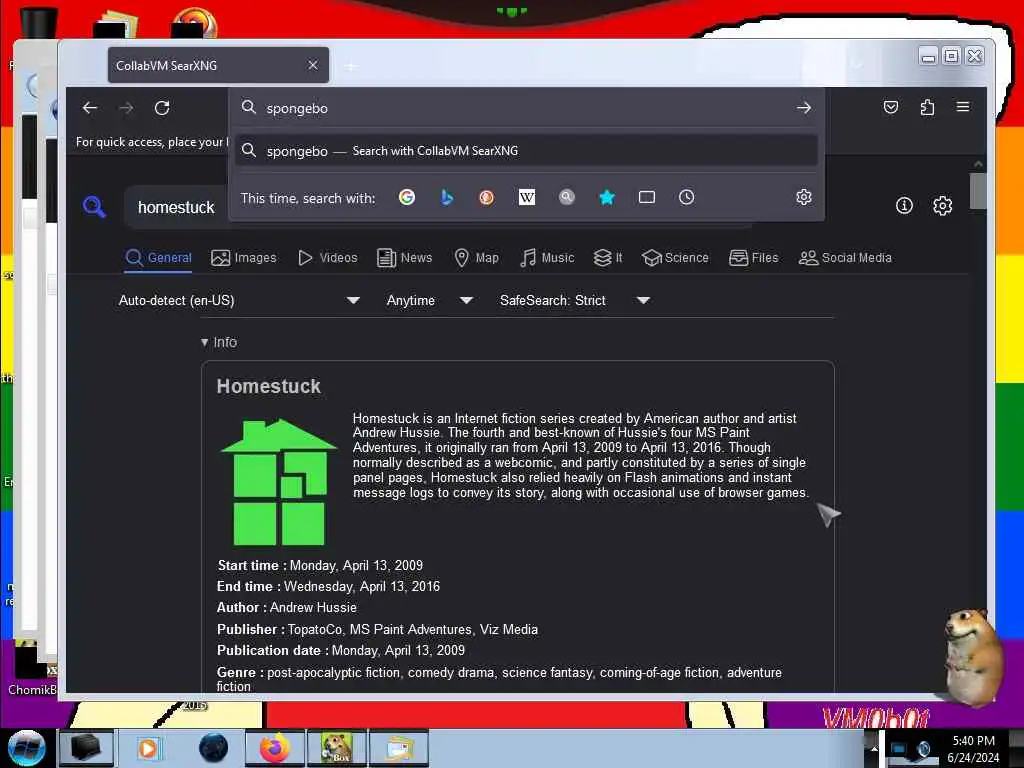The height and width of the screenshot is (768, 1024).
Task: Click the homestuck search field
Action: [x=176, y=208]
